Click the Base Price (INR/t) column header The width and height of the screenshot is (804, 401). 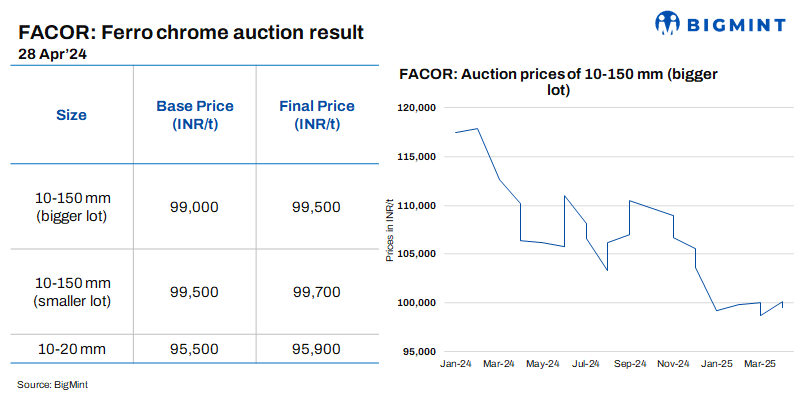click(194, 115)
